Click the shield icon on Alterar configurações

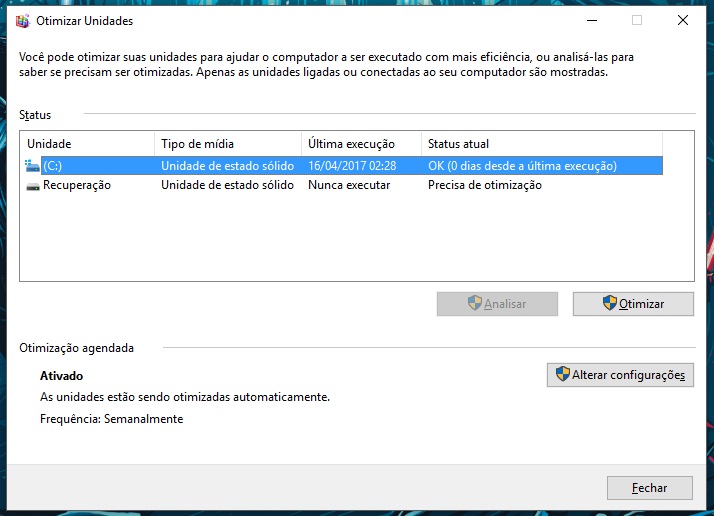click(x=562, y=375)
